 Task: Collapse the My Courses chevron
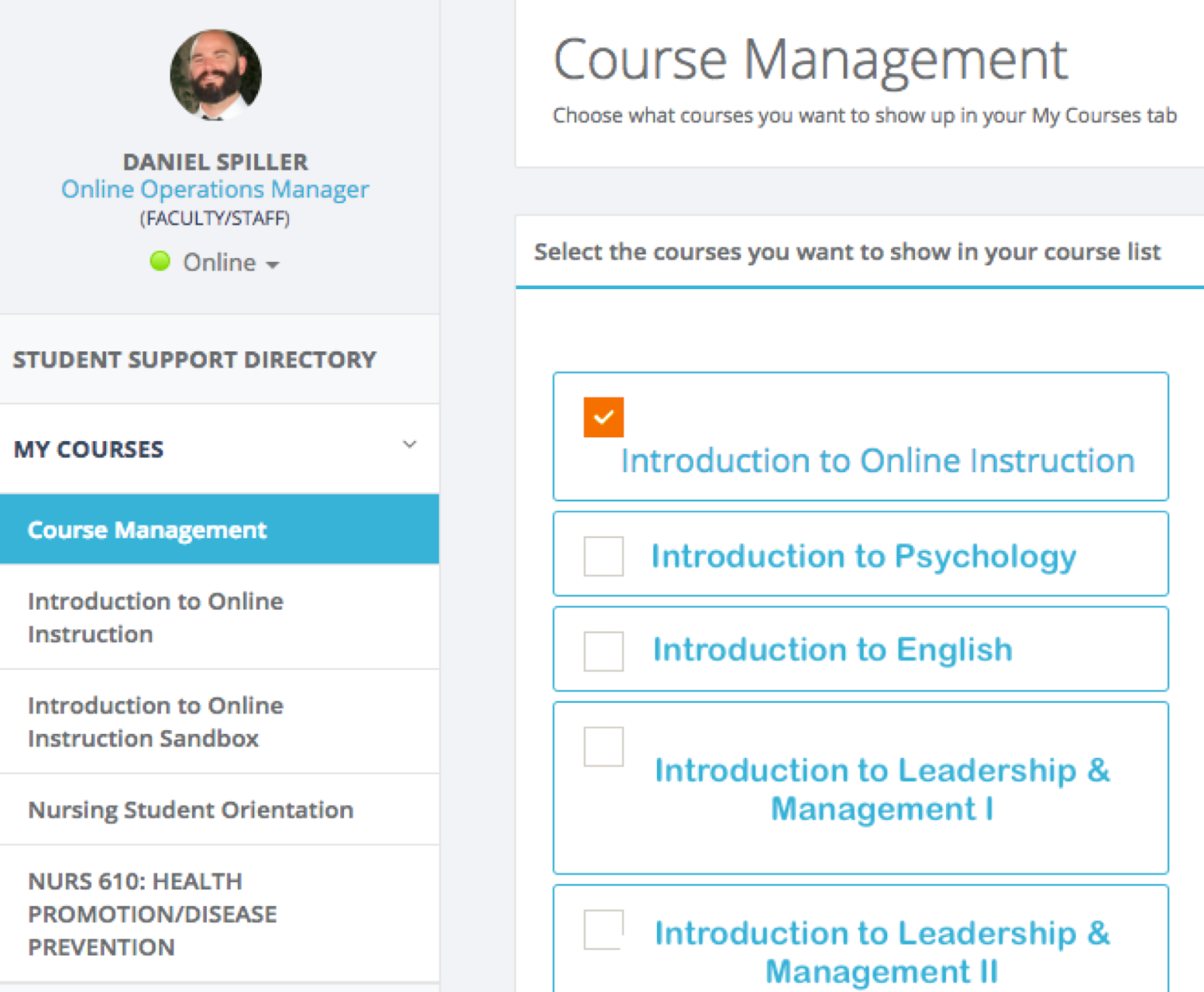click(409, 445)
